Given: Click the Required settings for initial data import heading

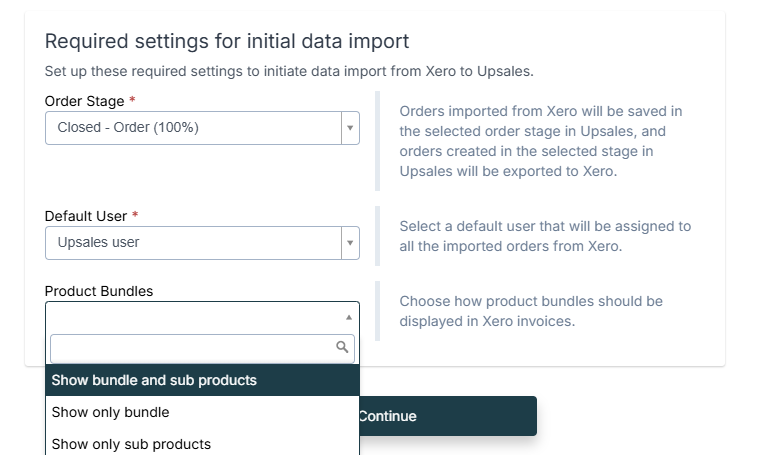Looking at the screenshot, I should [x=227, y=41].
